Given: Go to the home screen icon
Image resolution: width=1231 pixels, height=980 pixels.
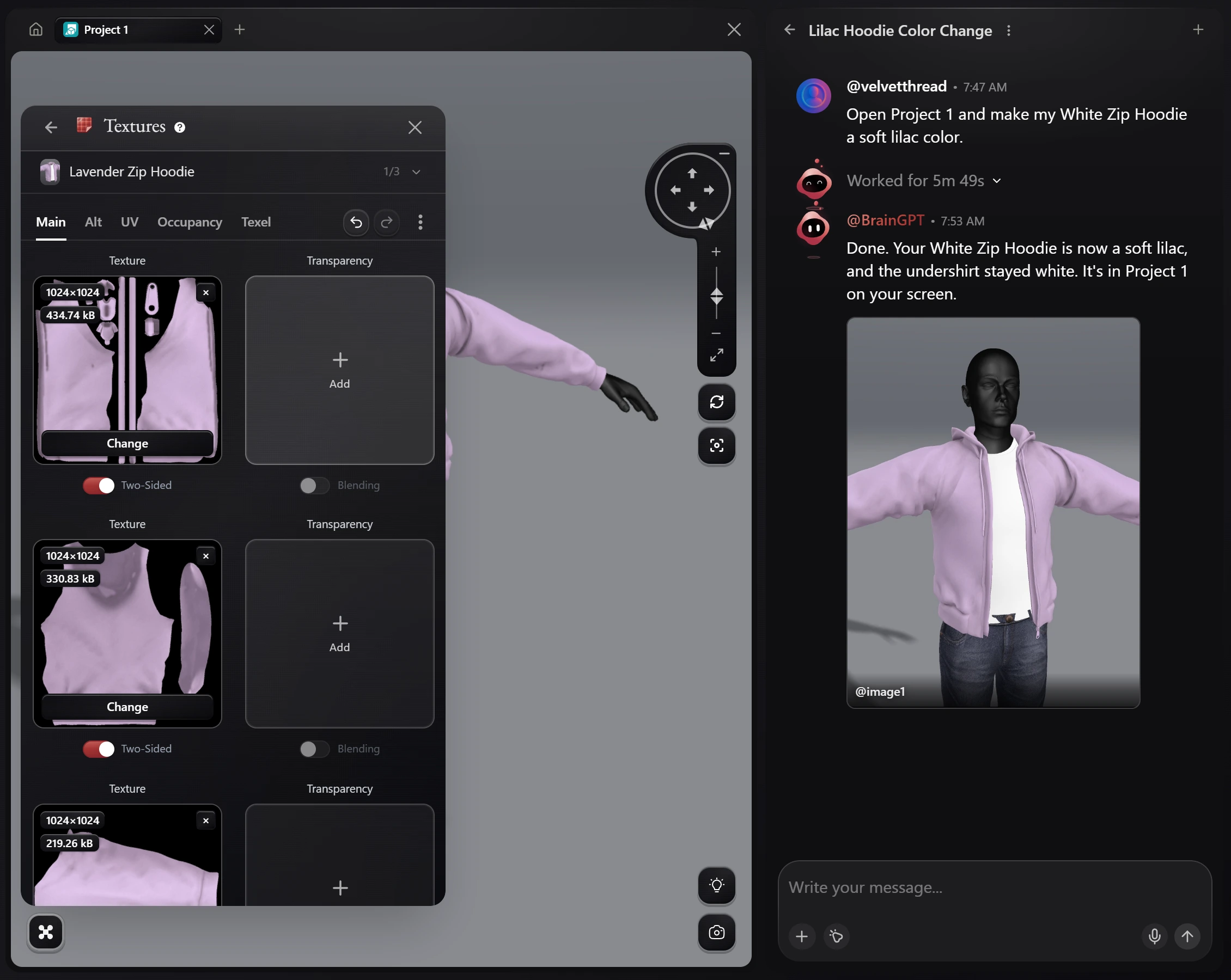Looking at the screenshot, I should click(x=36, y=29).
